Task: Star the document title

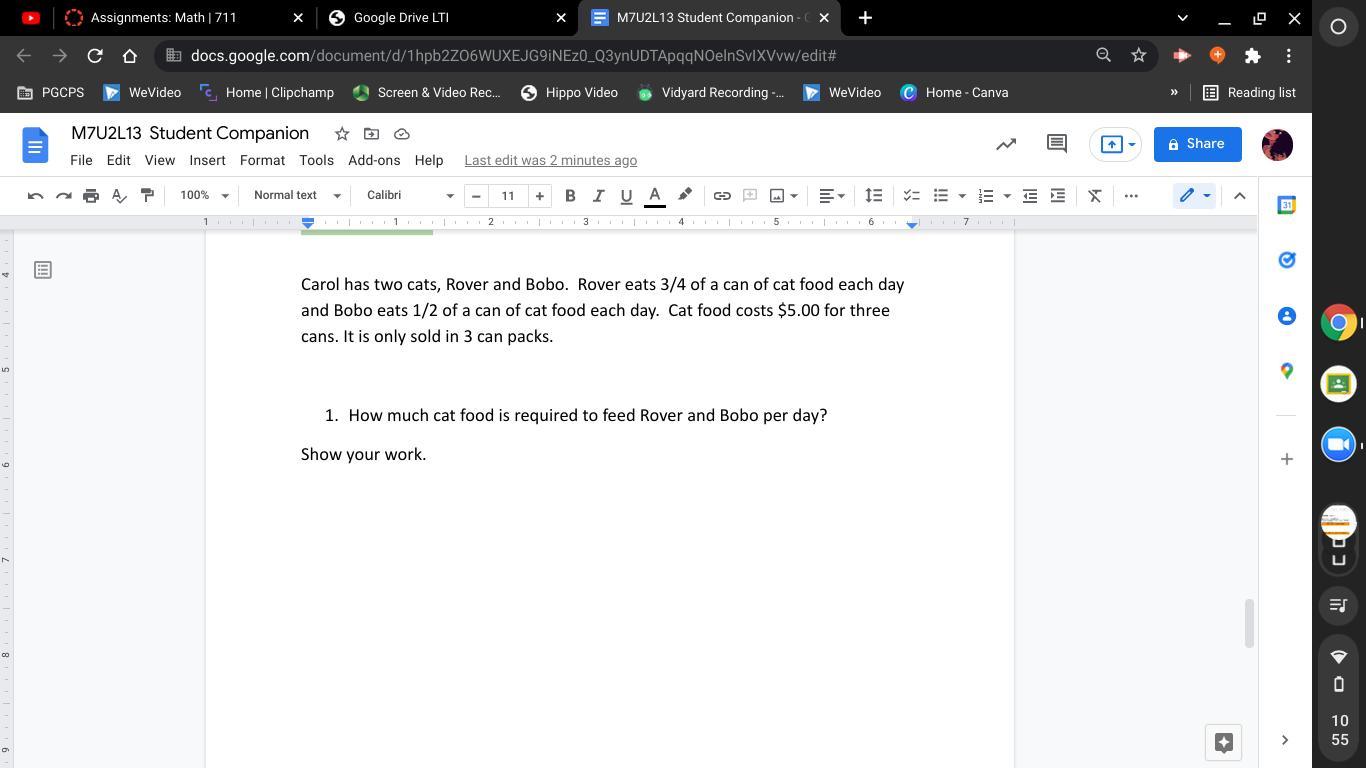Action: 342,134
